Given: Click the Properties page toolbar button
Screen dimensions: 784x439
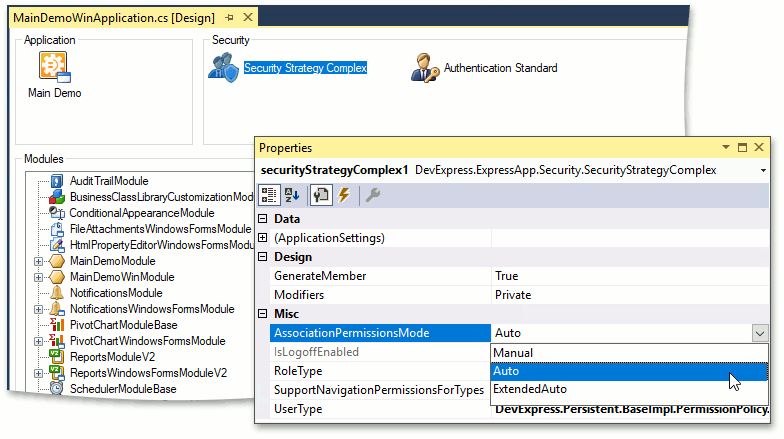Looking at the screenshot, I should [321, 195].
